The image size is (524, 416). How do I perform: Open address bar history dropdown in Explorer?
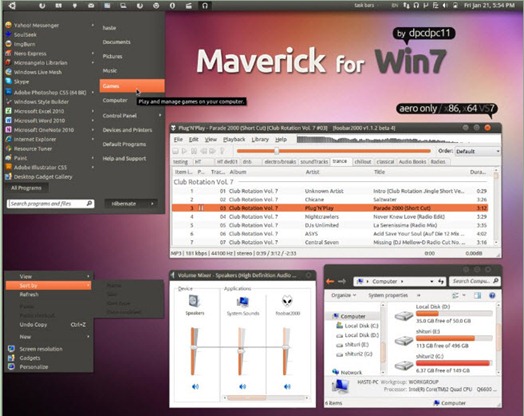pyautogui.click(x=431, y=281)
